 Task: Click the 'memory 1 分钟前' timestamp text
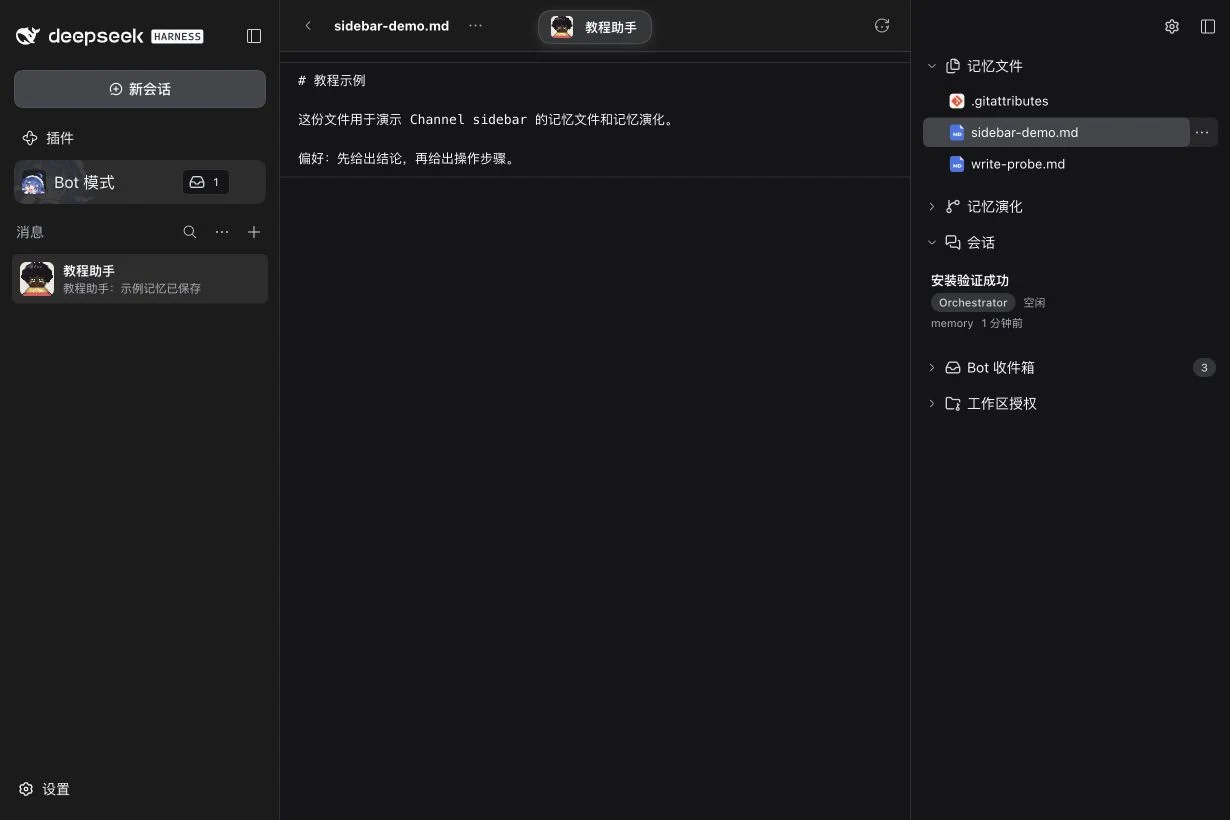(977, 323)
